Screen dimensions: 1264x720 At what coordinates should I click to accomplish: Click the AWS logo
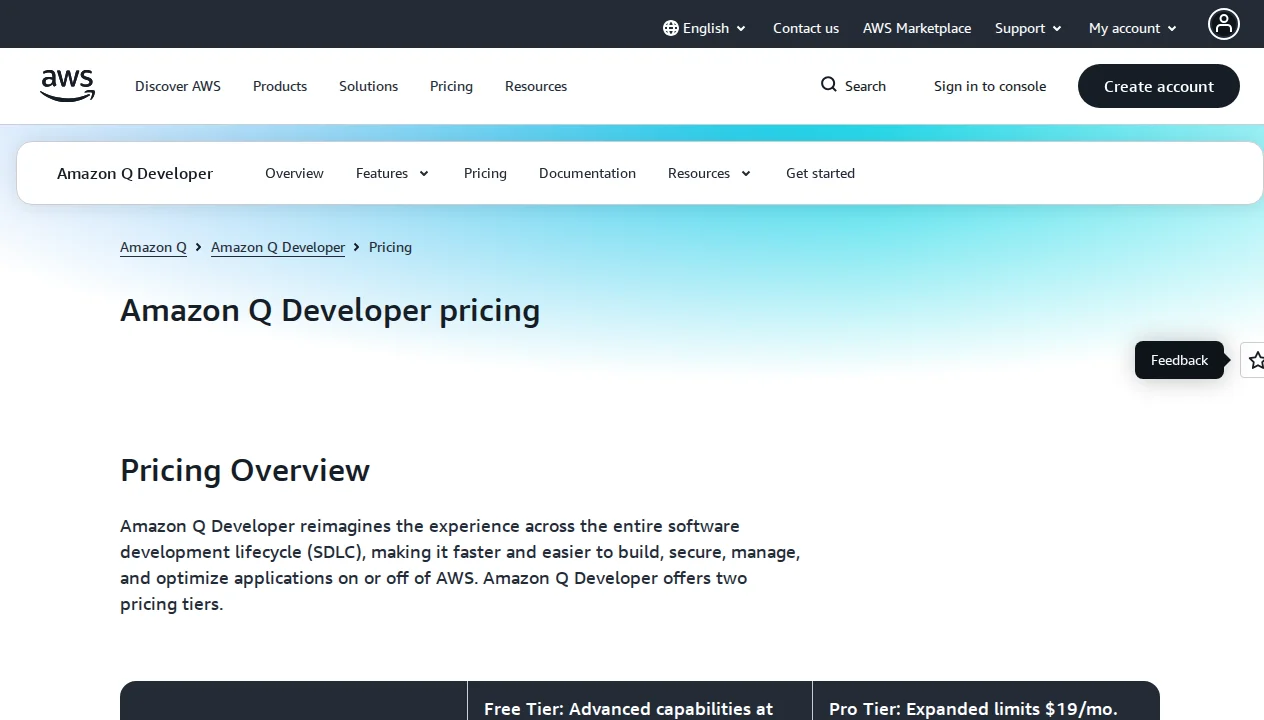pos(66,86)
